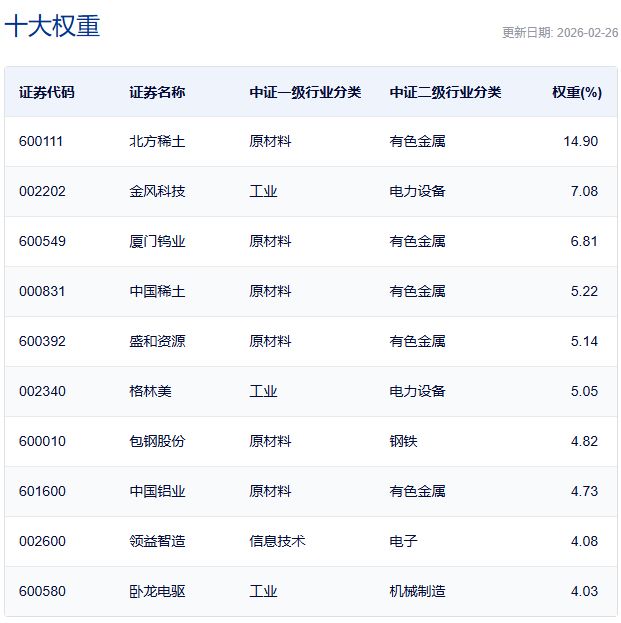Select security code 600392
The image size is (621, 623).
coord(42,341)
